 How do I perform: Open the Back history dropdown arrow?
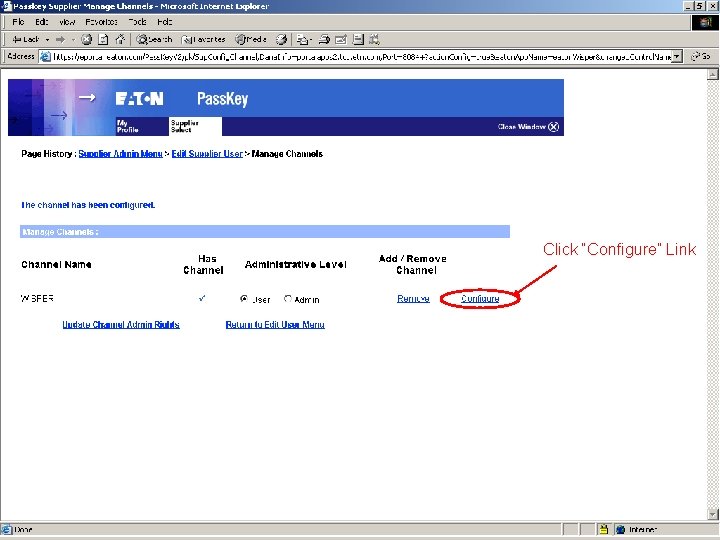click(47, 40)
